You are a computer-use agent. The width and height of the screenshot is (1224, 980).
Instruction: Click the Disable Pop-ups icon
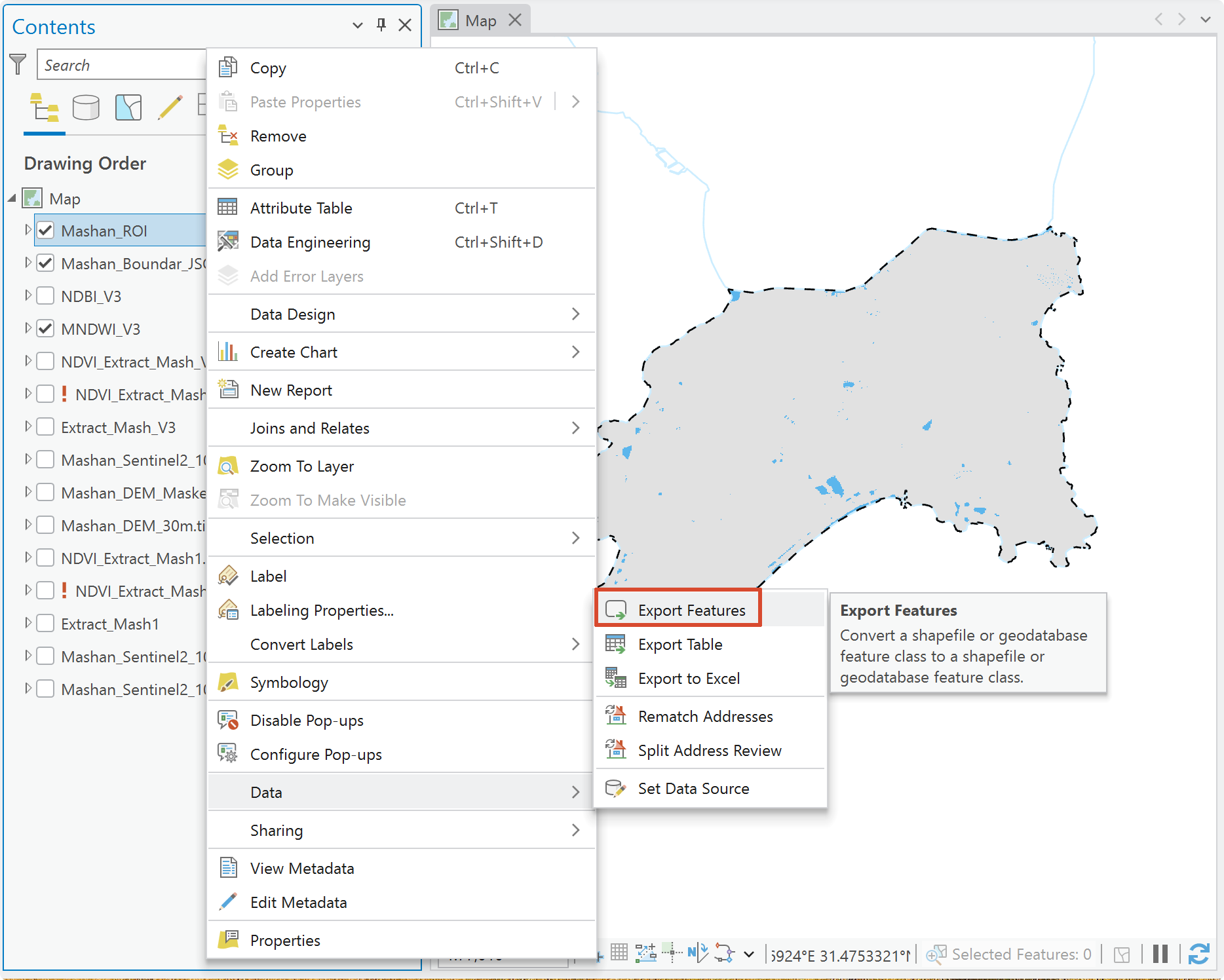coord(227,720)
